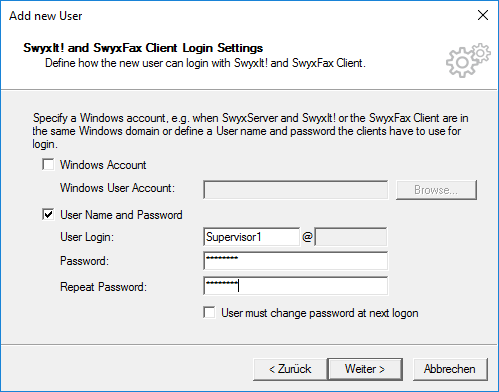This screenshot has height=392, width=499.
Task: Click the 'Add new User' title text
Action: coord(46,16)
